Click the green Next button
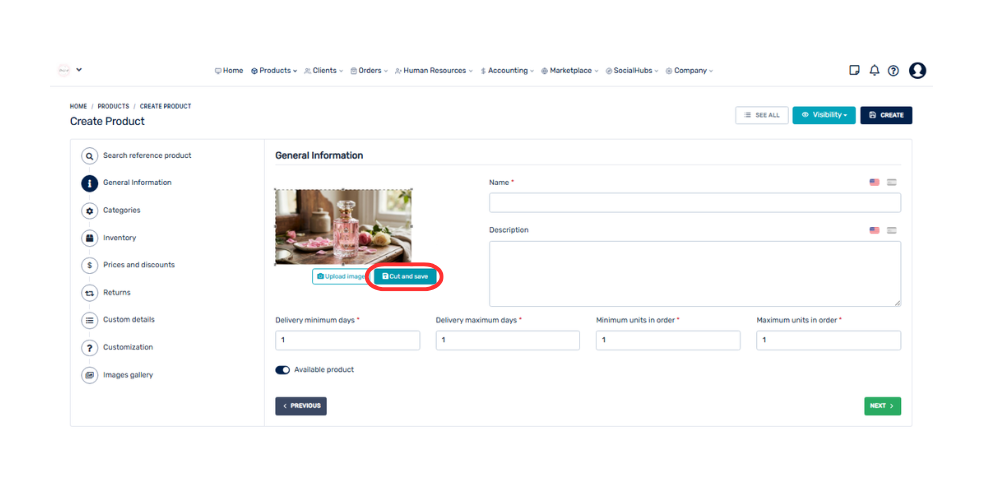 (882, 406)
